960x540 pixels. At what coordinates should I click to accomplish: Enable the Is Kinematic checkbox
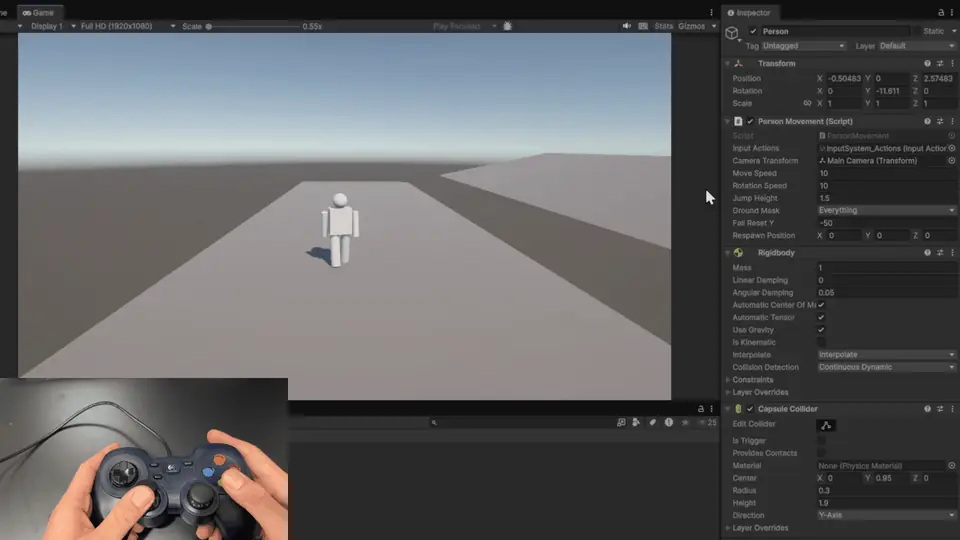(821, 342)
